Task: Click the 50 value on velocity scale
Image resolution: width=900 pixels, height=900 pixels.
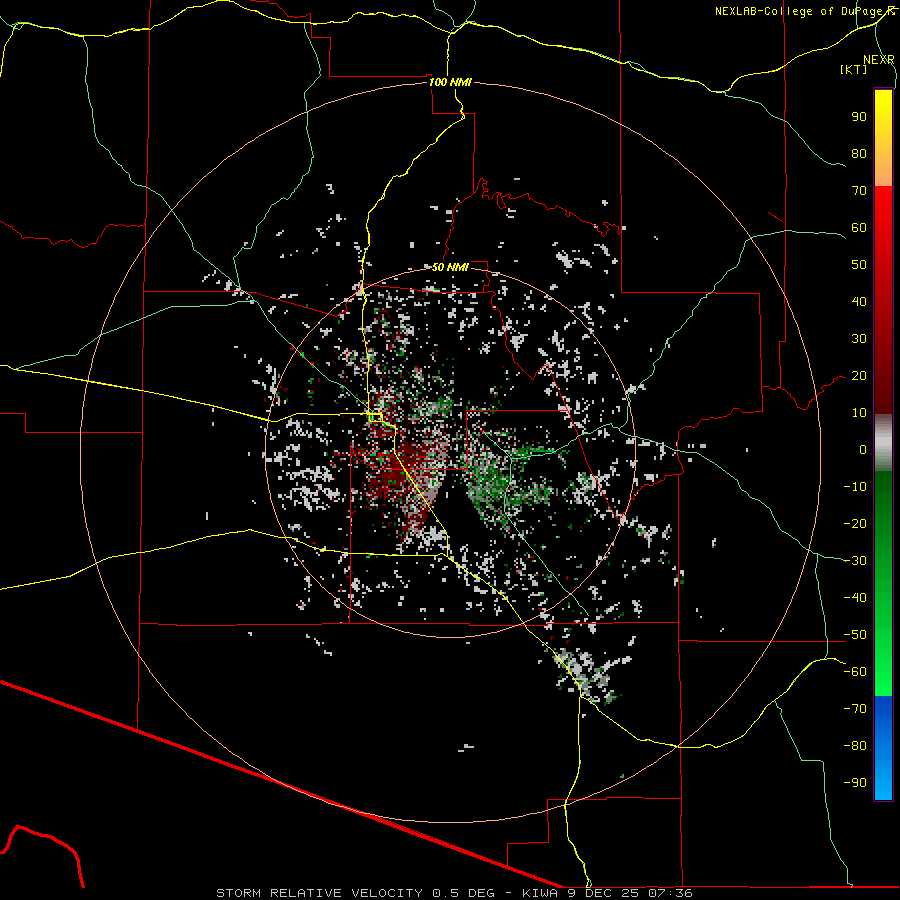Action: (x=859, y=265)
